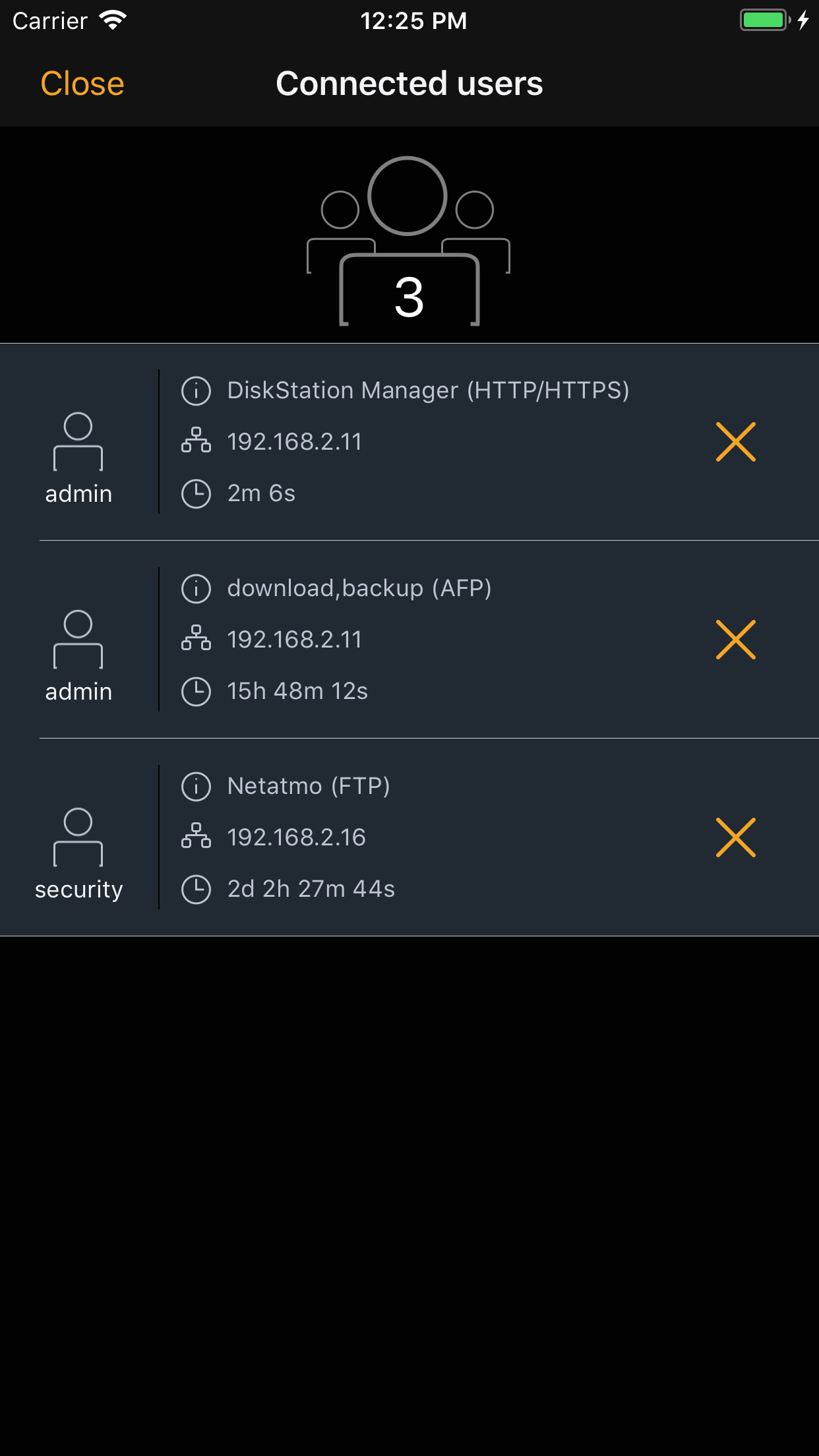Select the download,backup (AFP) label
This screenshot has width=819, height=1456.
359,588
